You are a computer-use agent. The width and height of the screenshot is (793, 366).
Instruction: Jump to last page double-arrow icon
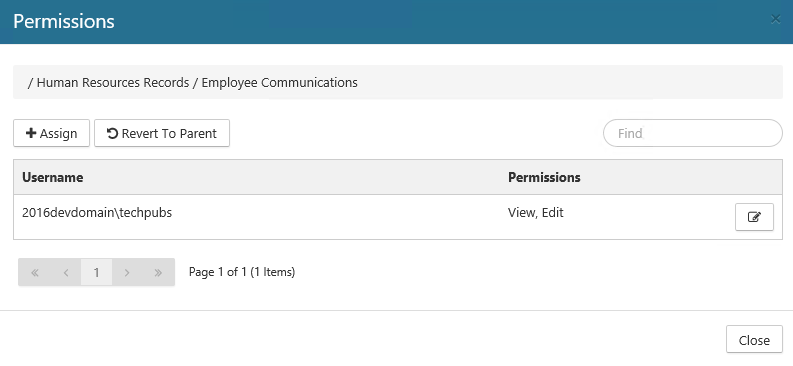tap(158, 272)
